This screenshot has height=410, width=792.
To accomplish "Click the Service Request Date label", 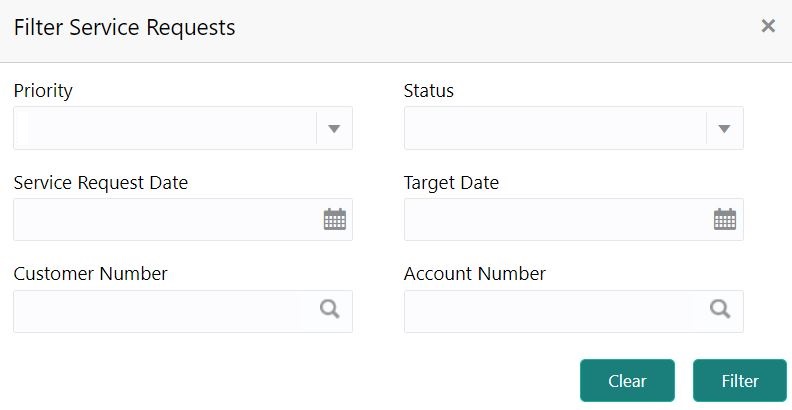I will 101,182.
